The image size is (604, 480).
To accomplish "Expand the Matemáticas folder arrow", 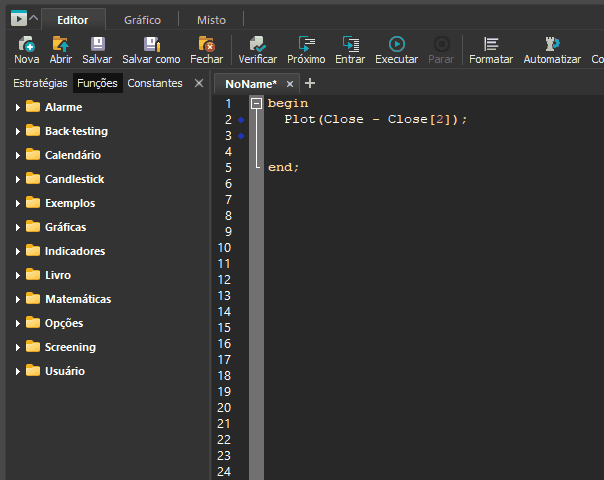I will pos(17,299).
